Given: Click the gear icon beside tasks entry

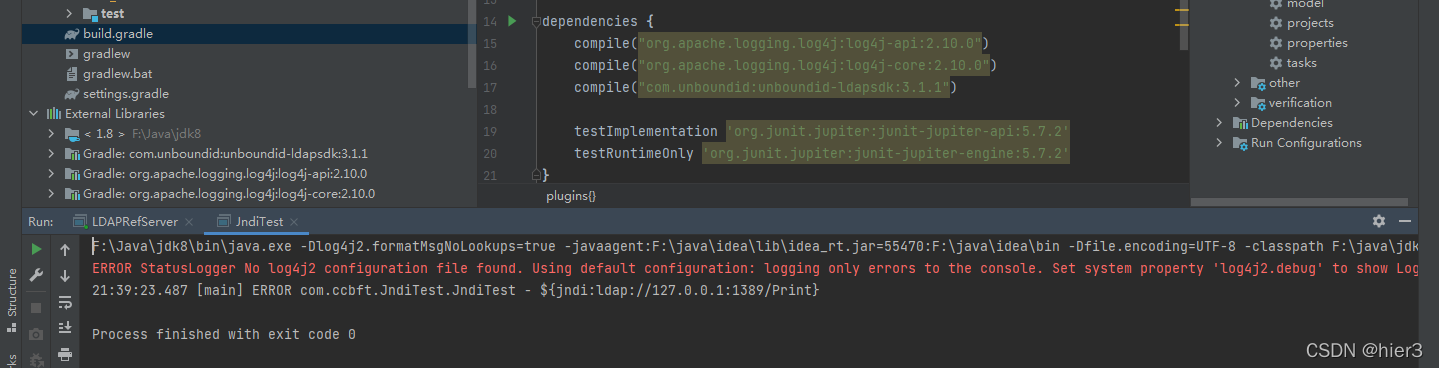Looking at the screenshot, I should (x=1276, y=63).
